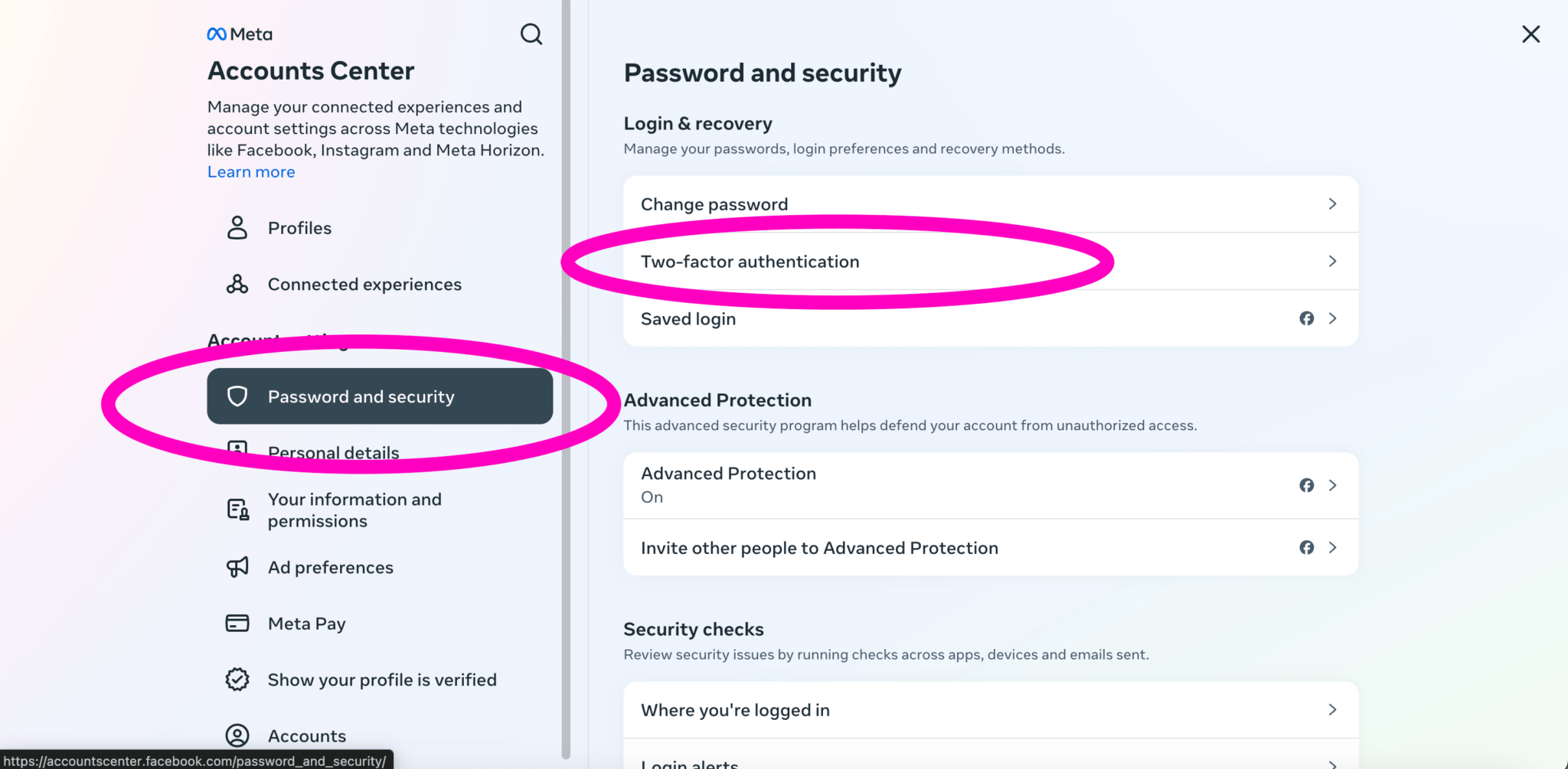Screen dimensions: 1568x769
Task: Select the Accounts circle icon
Action: point(237,735)
